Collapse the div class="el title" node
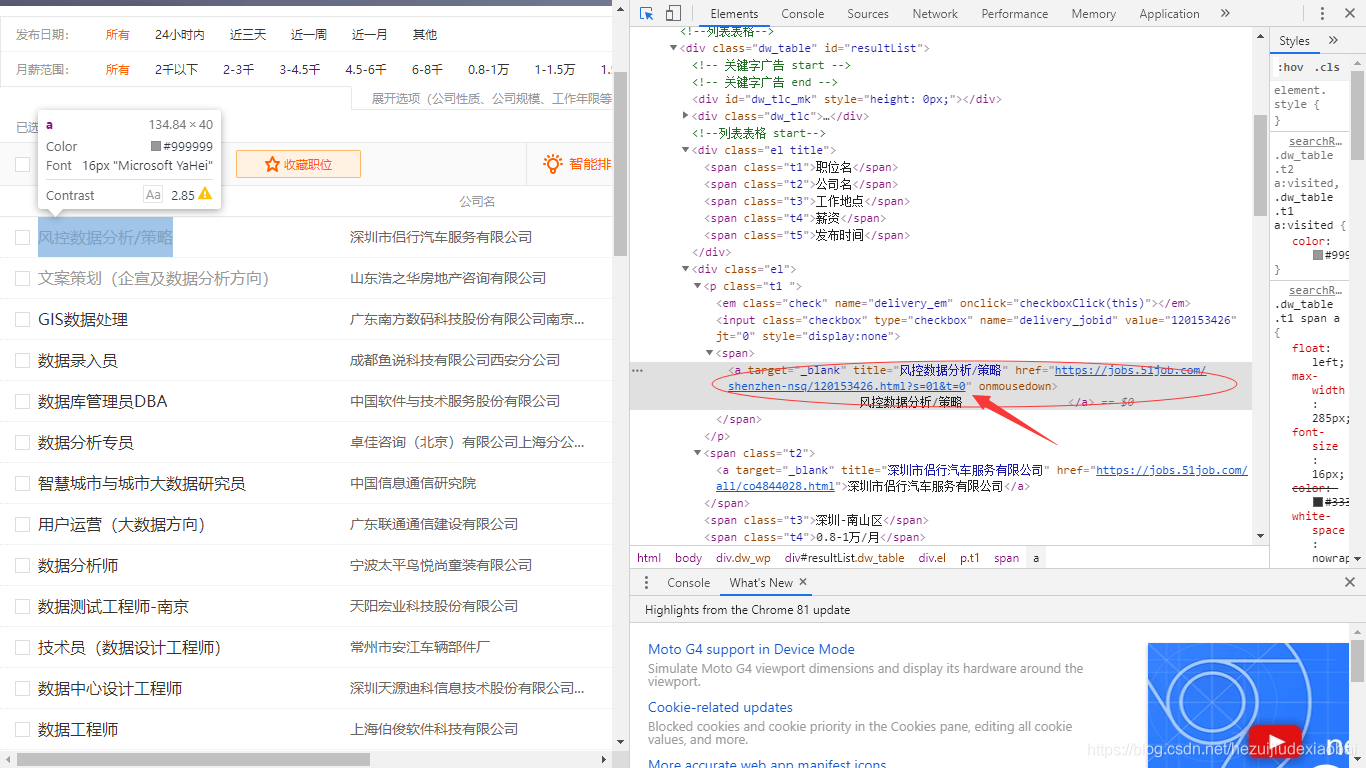 (685, 150)
